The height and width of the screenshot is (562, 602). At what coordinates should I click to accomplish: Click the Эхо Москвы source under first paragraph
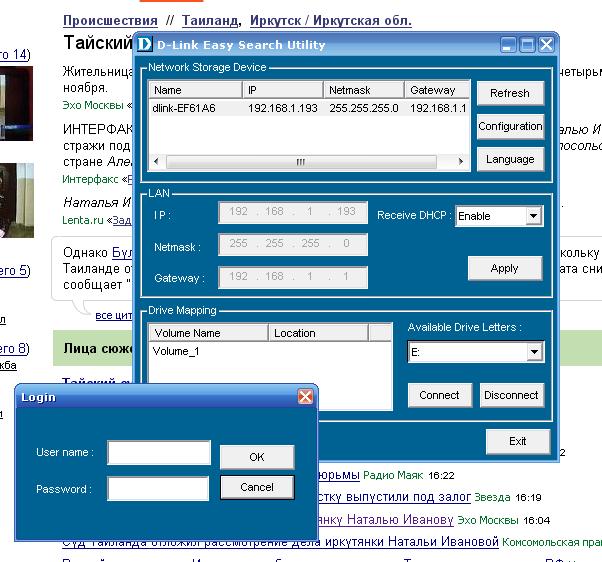coord(93,105)
